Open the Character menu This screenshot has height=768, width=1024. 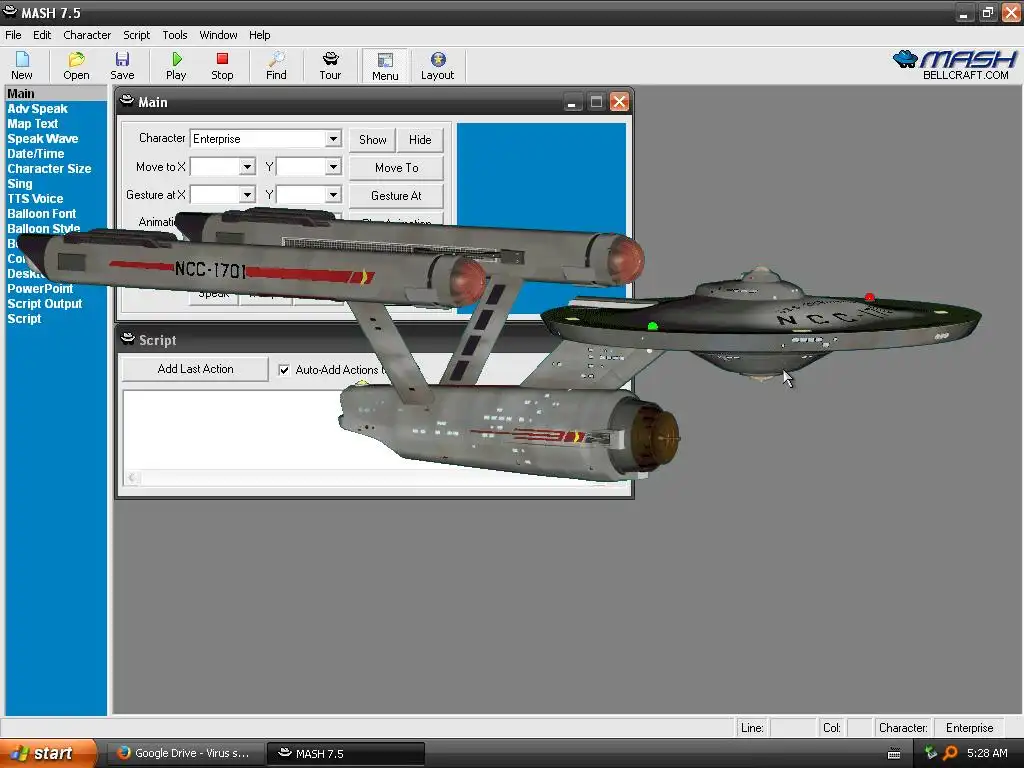[87, 35]
